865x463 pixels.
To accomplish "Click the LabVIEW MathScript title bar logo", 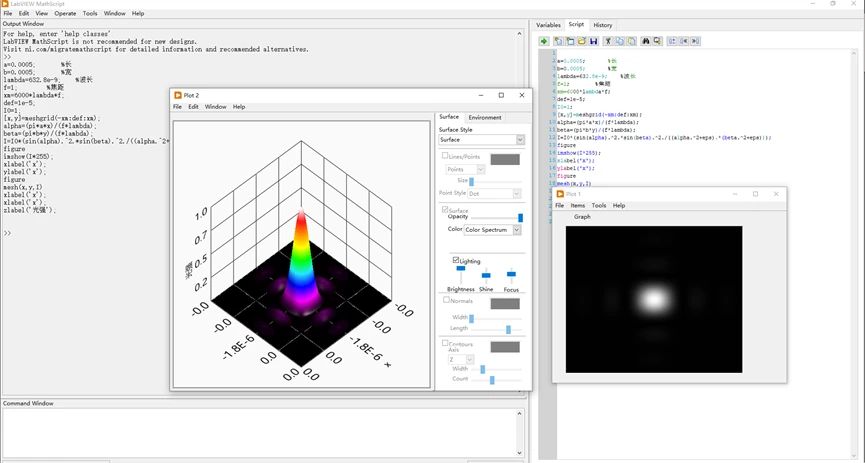I will pos(5,3).
